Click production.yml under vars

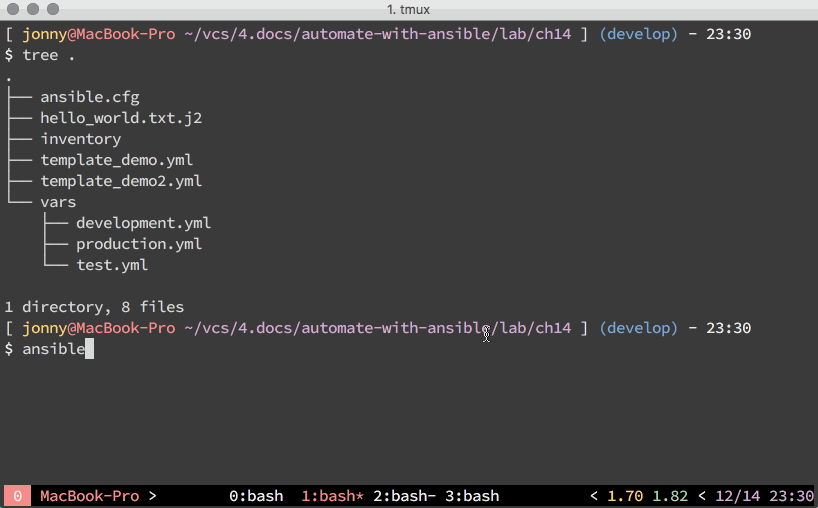point(139,244)
